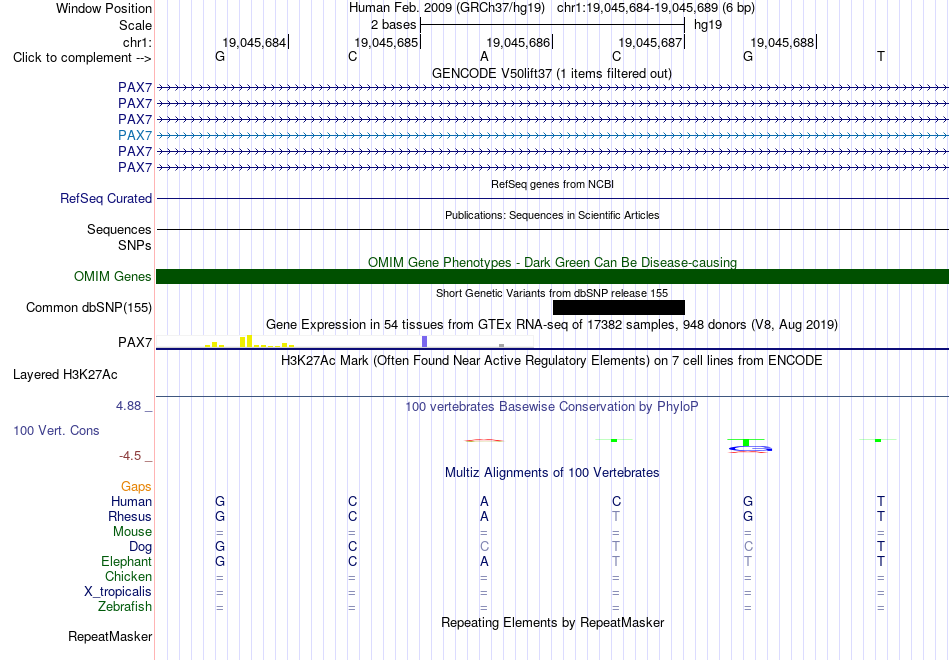This screenshot has height=660, width=950.
Task: Click the Layered H3K27Ac track label
Action: click(x=65, y=375)
